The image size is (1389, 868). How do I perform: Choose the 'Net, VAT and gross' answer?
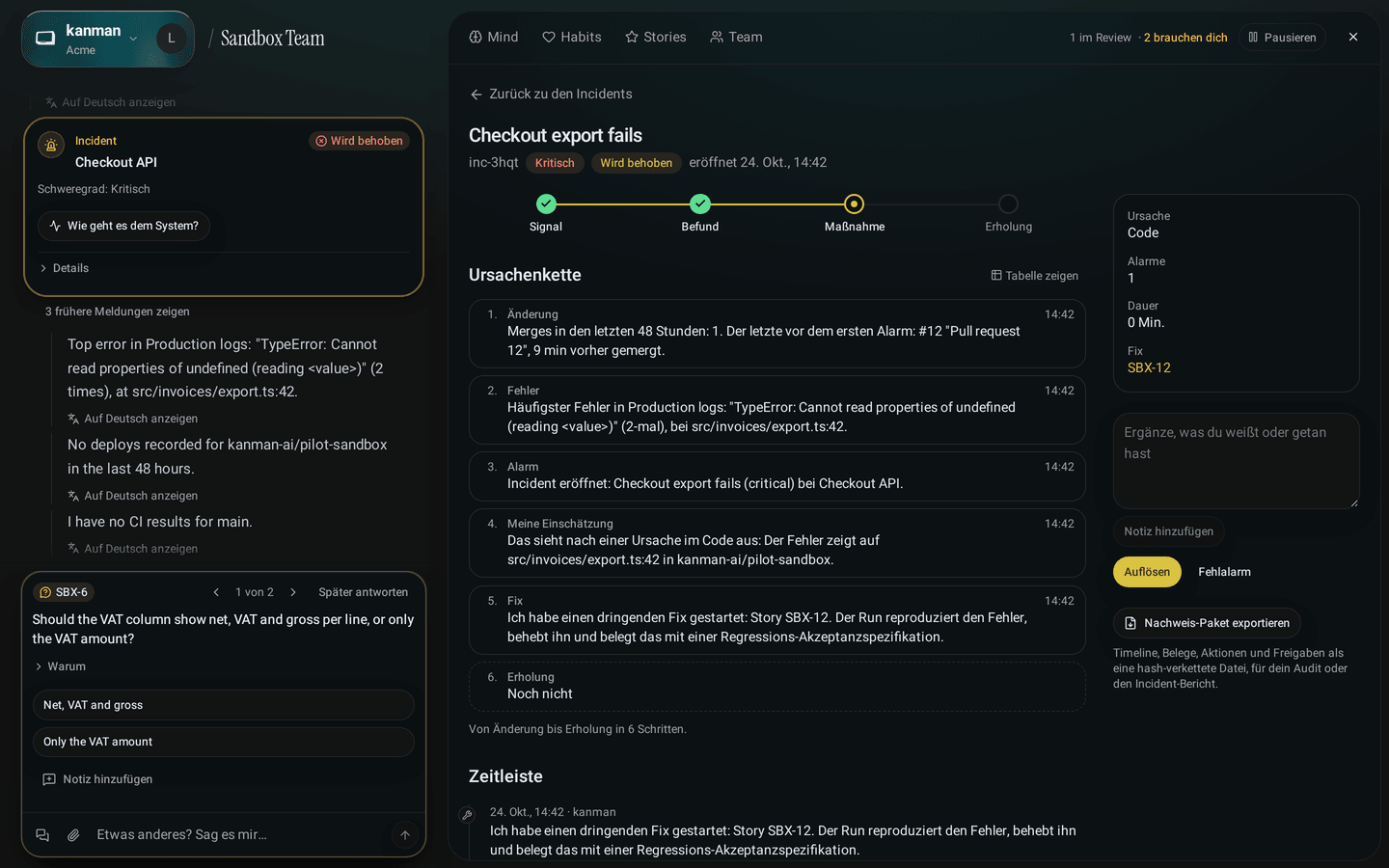point(224,705)
